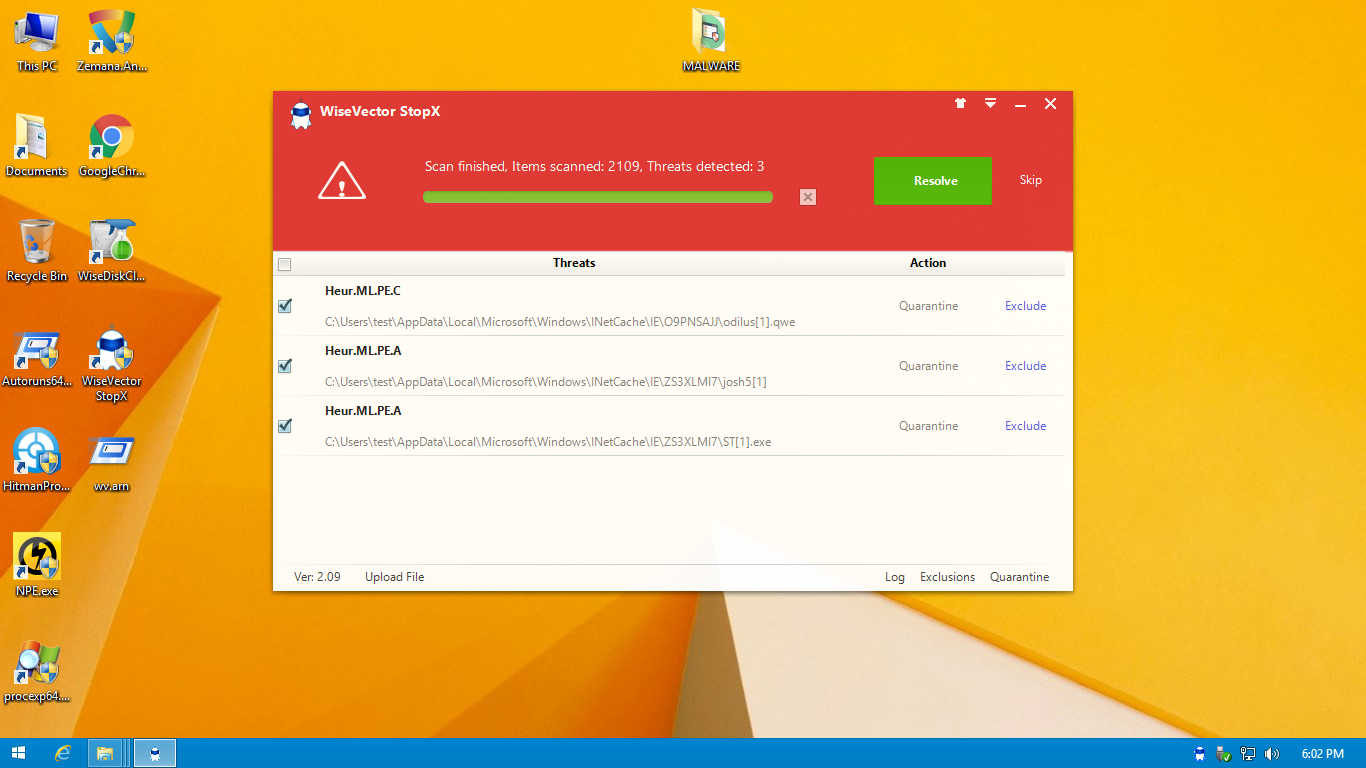Select the Google Chrome desktop shortcut
This screenshot has width=1366, height=768.
pyautogui.click(x=112, y=146)
